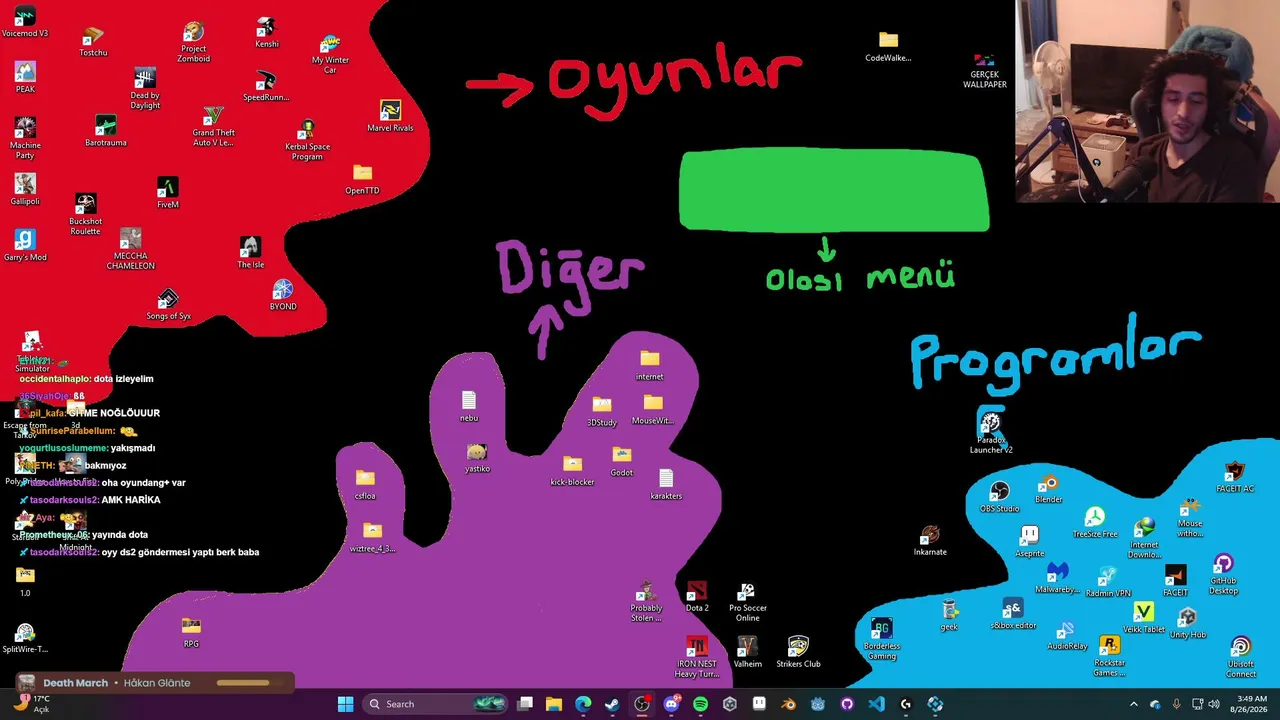Launch Dead by Daylight shortcut

coord(145,89)
